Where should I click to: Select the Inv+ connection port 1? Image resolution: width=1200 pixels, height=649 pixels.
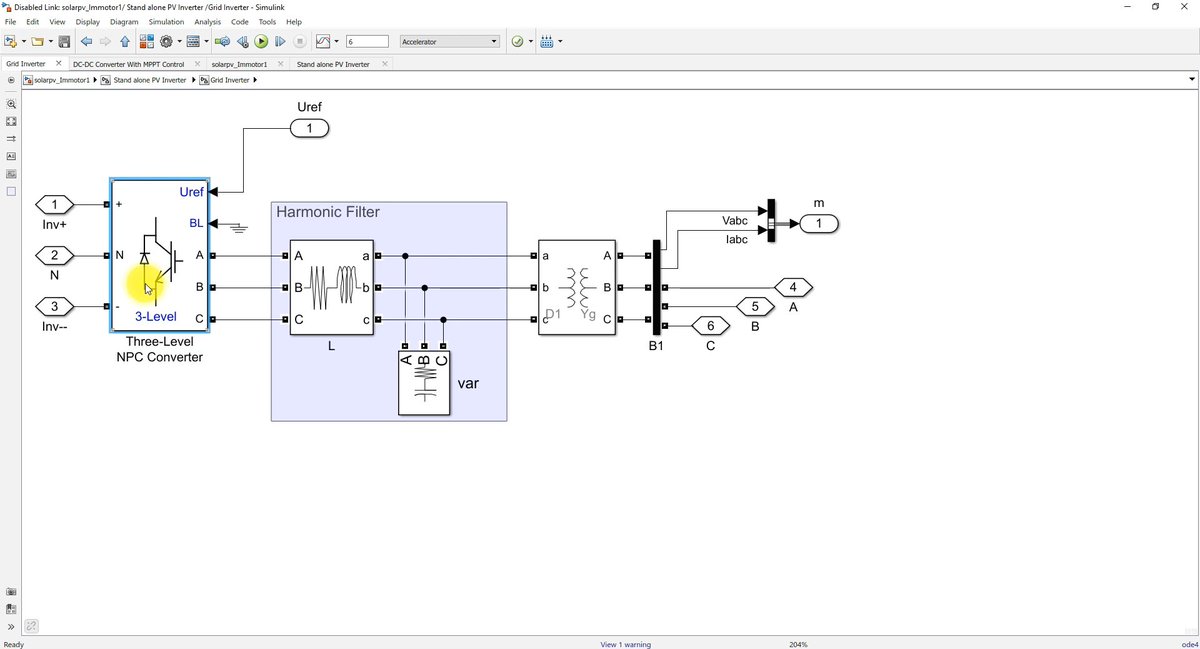pyautogui.click(x=56, y=205)
